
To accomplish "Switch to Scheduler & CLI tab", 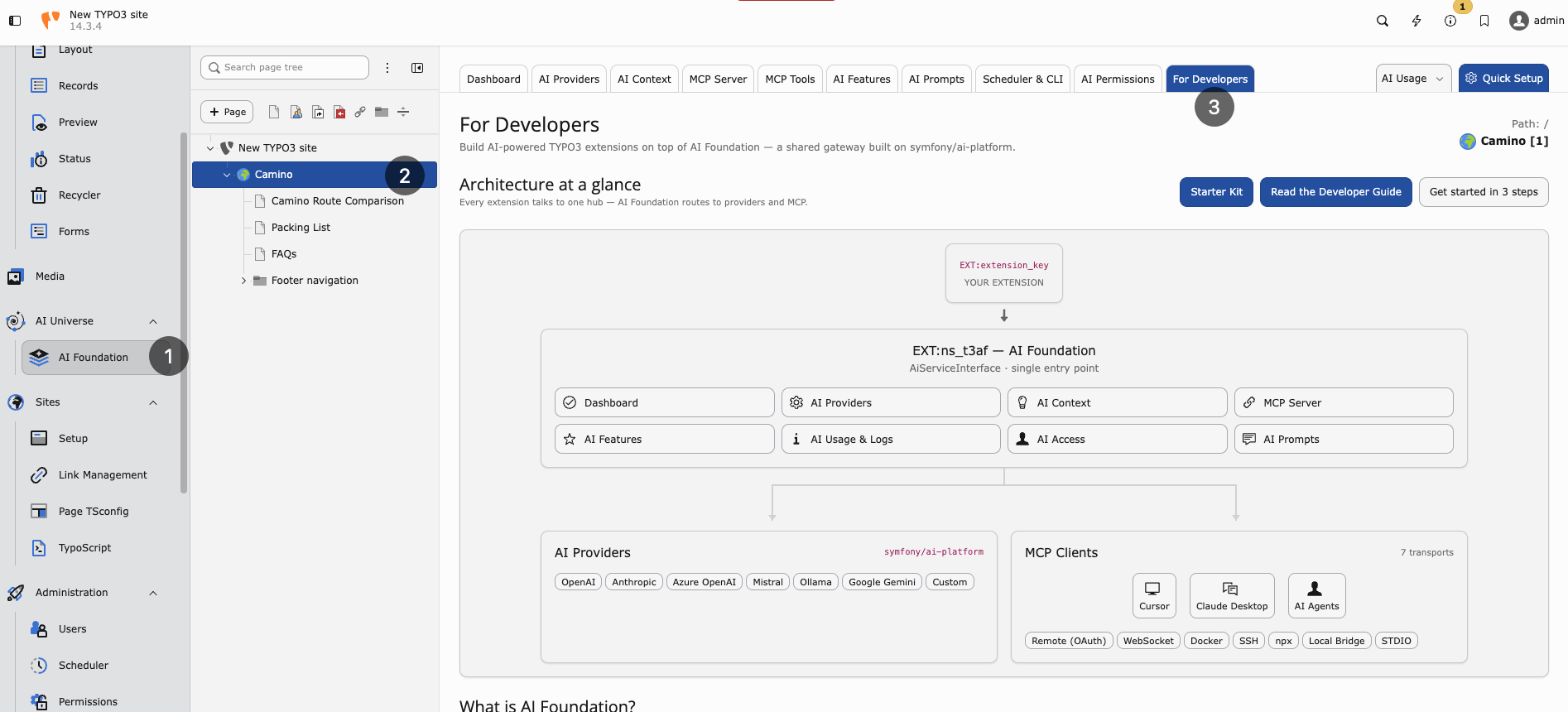I will pos(1022,79).
